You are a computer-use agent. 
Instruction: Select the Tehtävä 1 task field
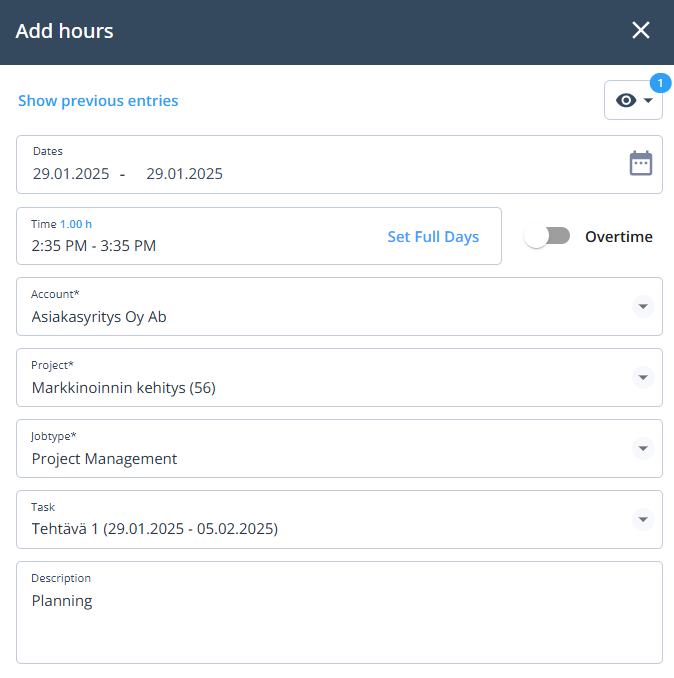(x=339, y=519)
